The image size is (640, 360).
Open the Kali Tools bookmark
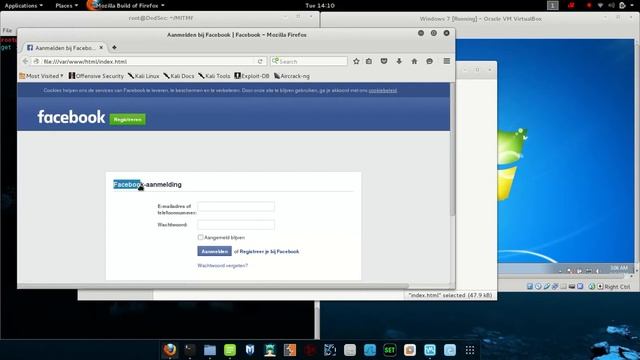point(214,76)
